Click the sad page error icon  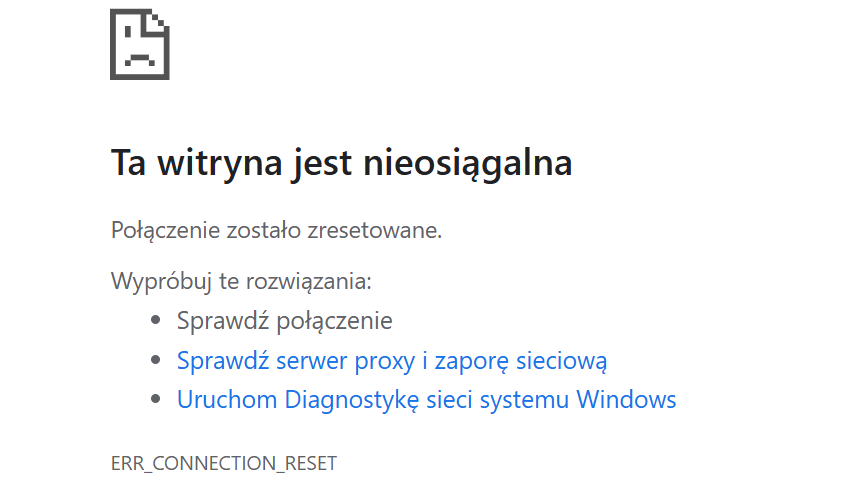tap(140, 44)
